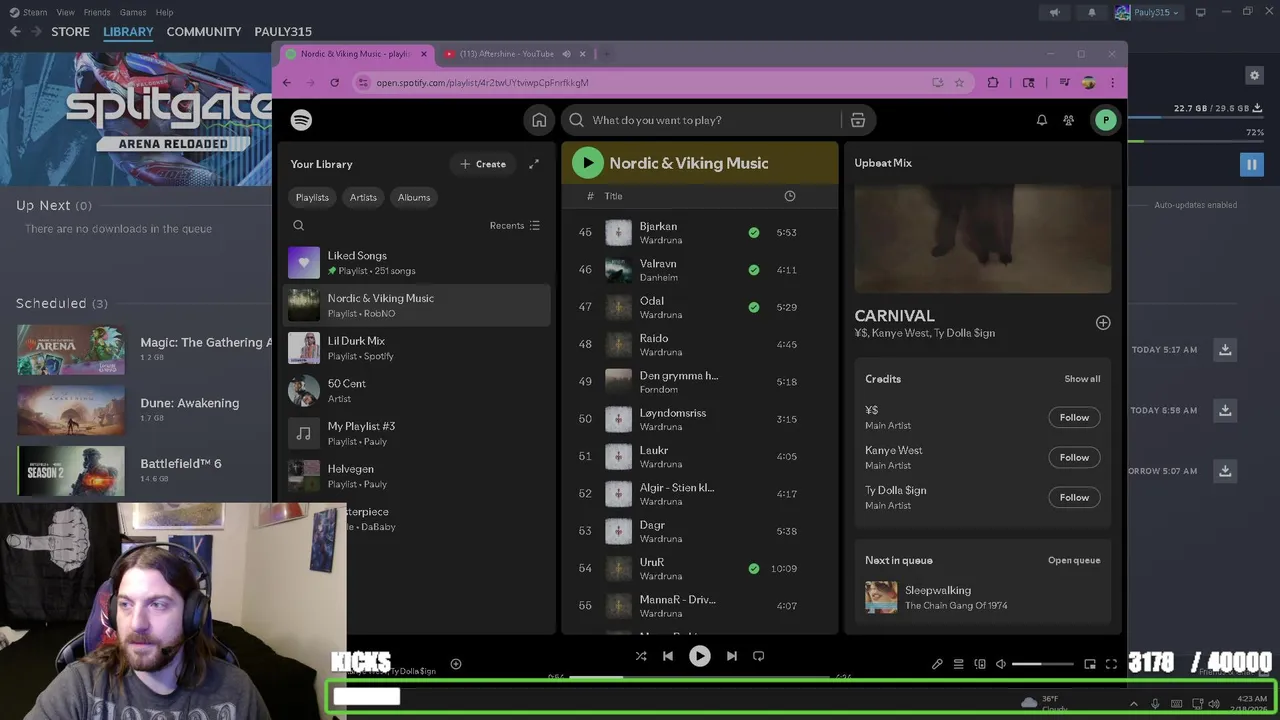This screenshot has width=1280, height=720.
Task: Filter library by Artists
Action: tap(363, 197)
